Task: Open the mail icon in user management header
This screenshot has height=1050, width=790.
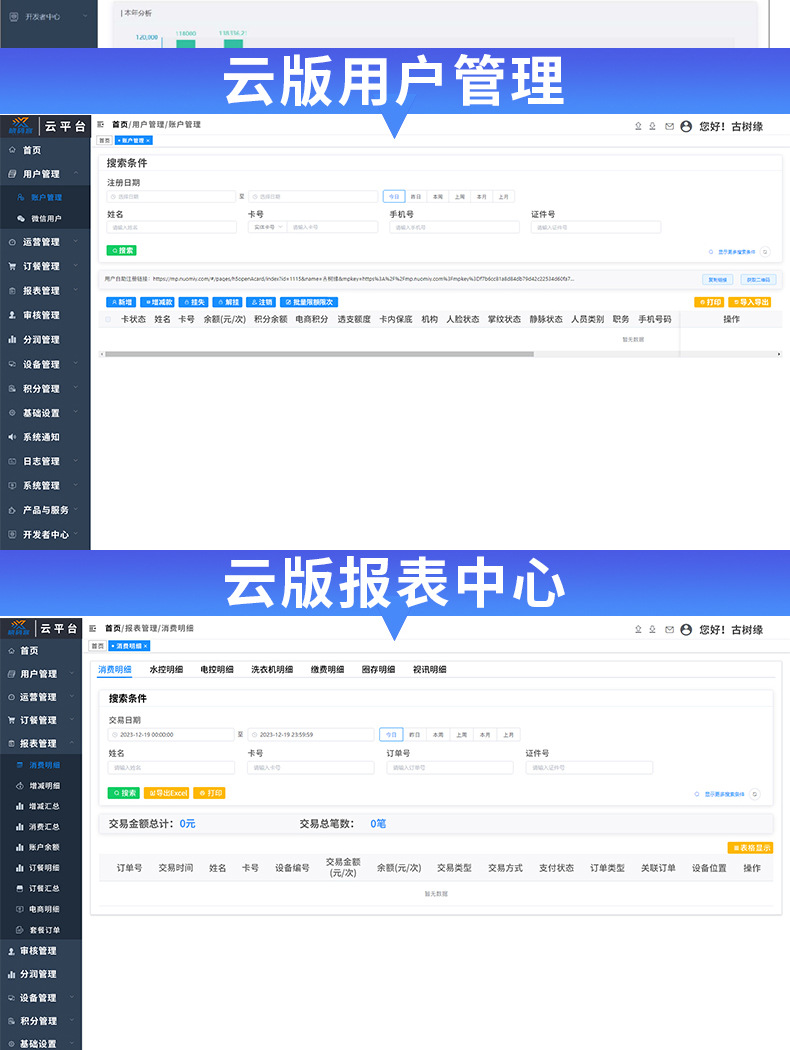Action: tap(669, 126)
